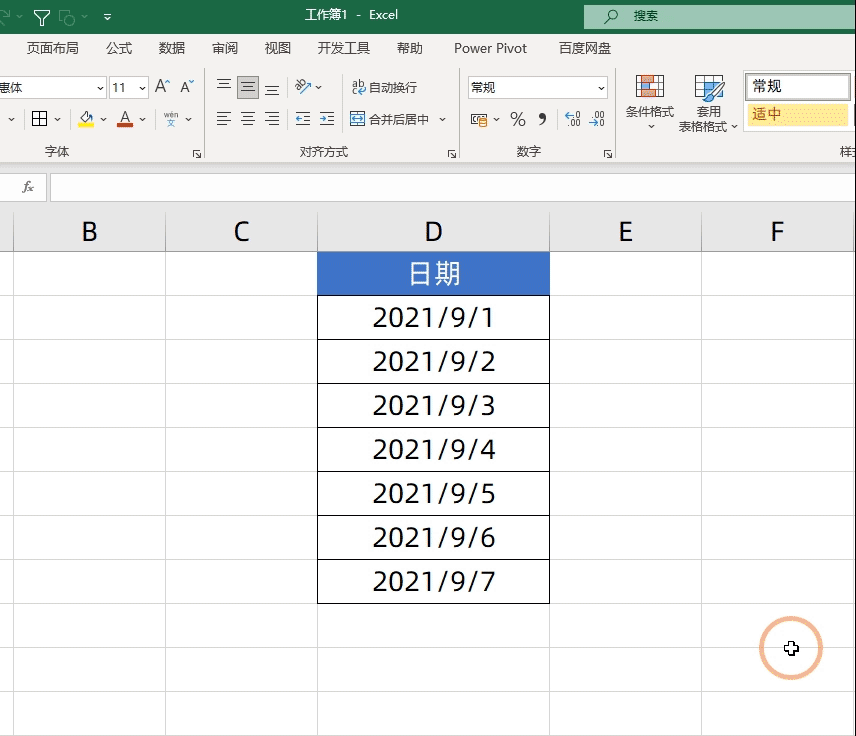Select column B header
Viewport: 856px width, 736px height.
coord(90,232)
